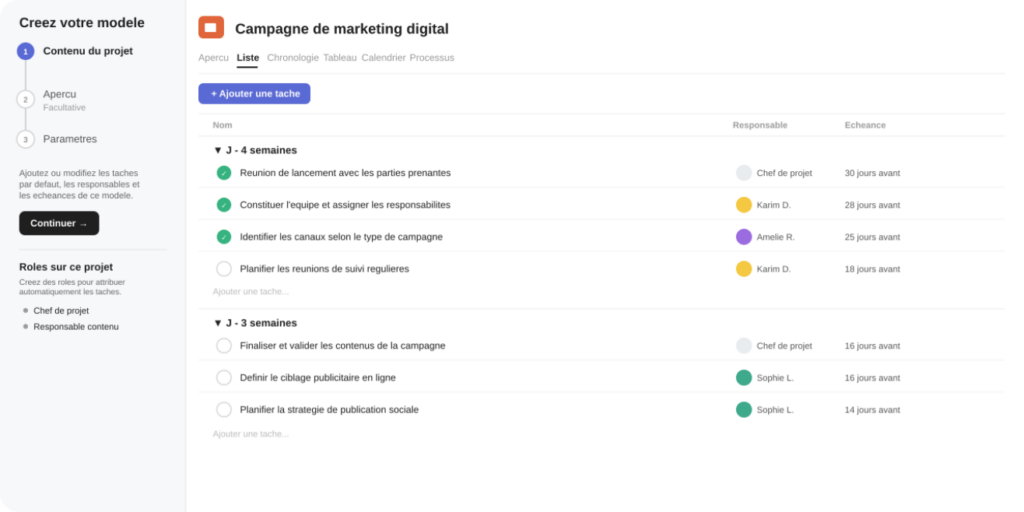Screen dimensions: 1024x512
Task: Switch to Chronologie tab
Action: pyautogui.click(x=293, y=57)
